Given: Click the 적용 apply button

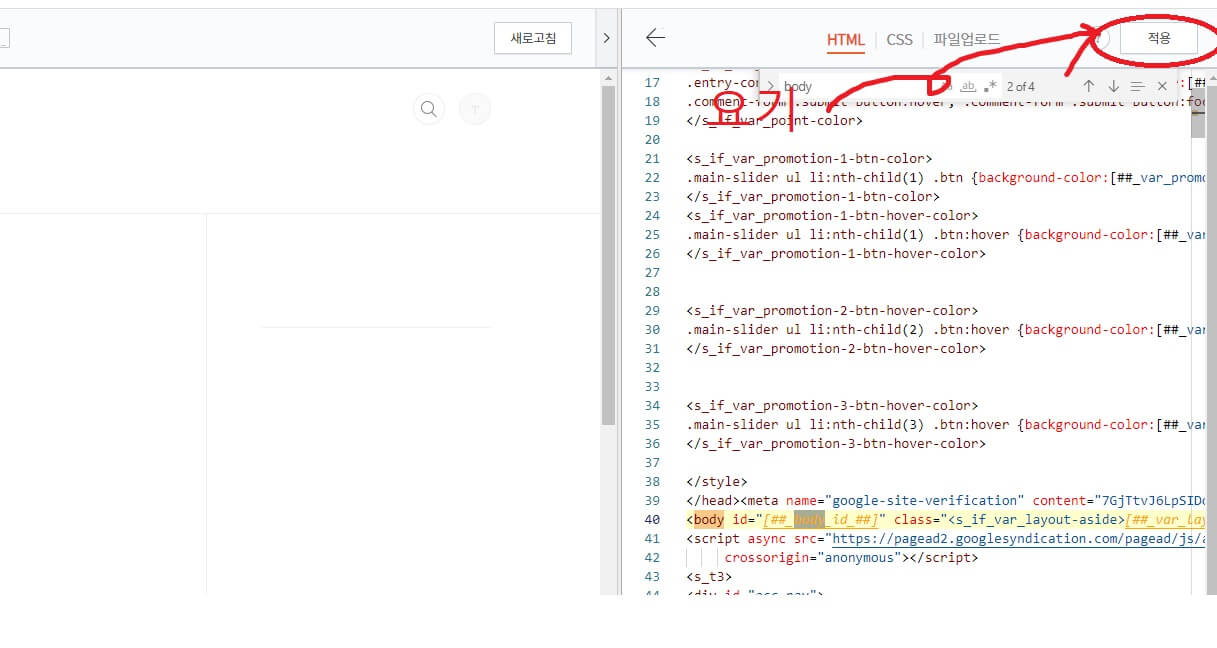Looking at the screenshot, I should pyautogui.click(x=1158, y=38).
